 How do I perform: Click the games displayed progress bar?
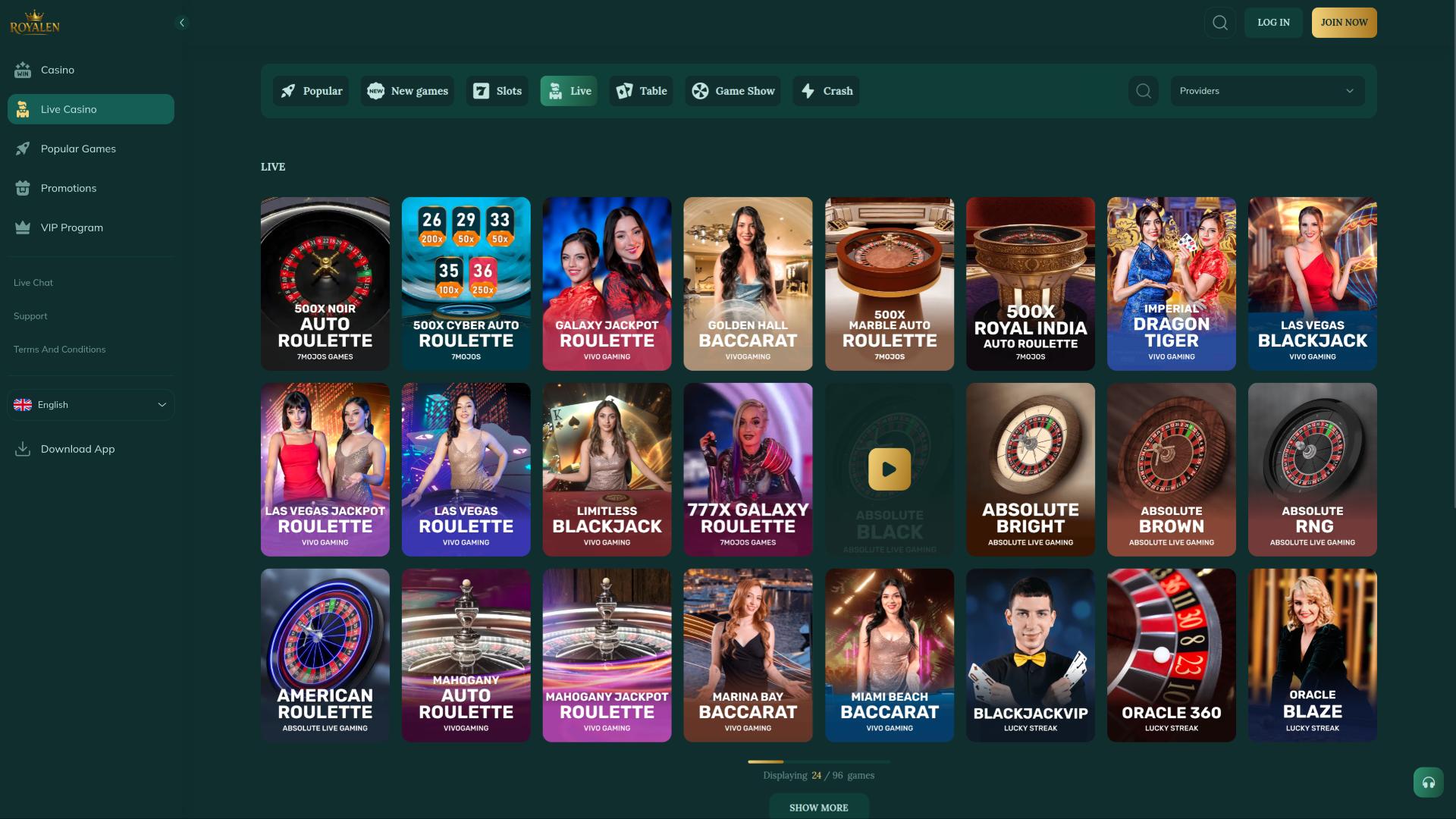click(x=818, y=761)
